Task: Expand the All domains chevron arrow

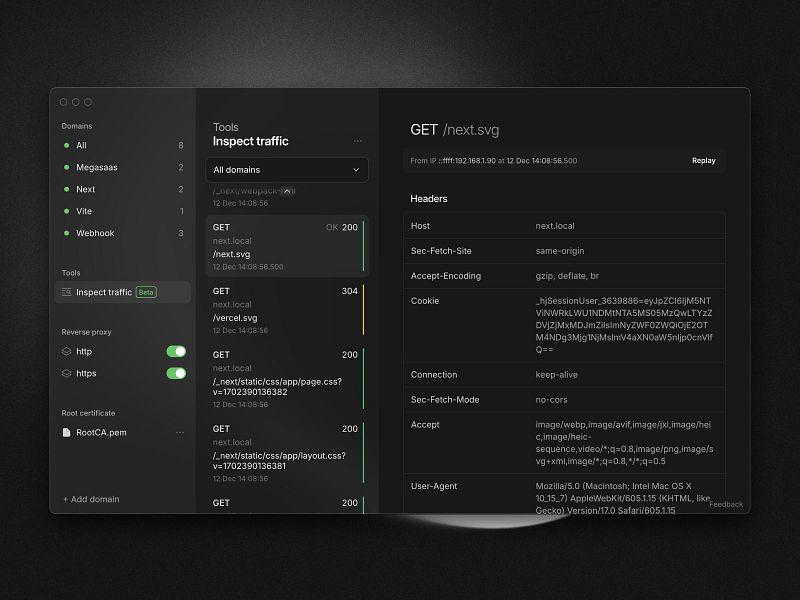Action: pos(356,170)
